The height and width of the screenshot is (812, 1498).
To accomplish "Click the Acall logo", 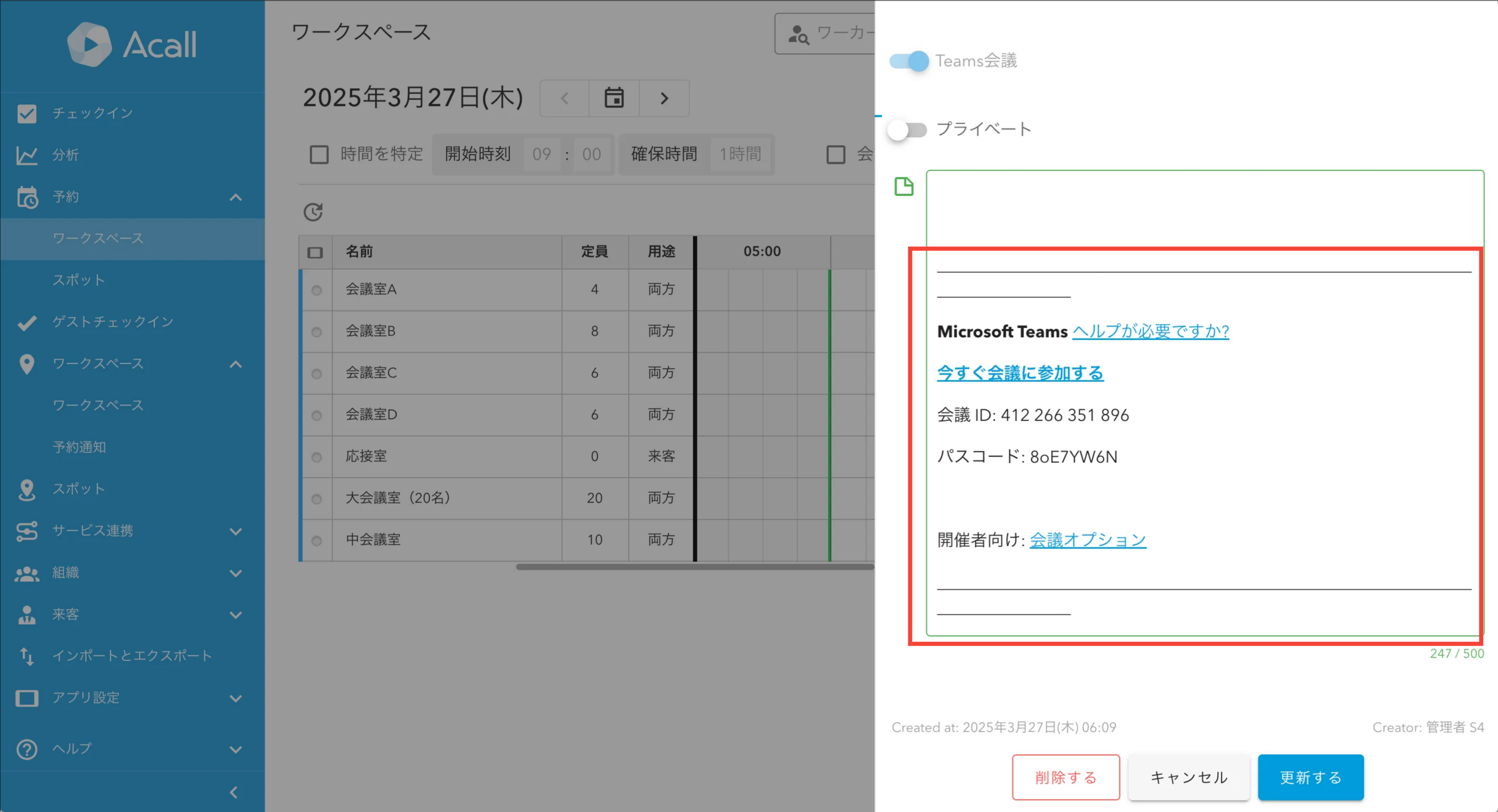I will 132,45.
